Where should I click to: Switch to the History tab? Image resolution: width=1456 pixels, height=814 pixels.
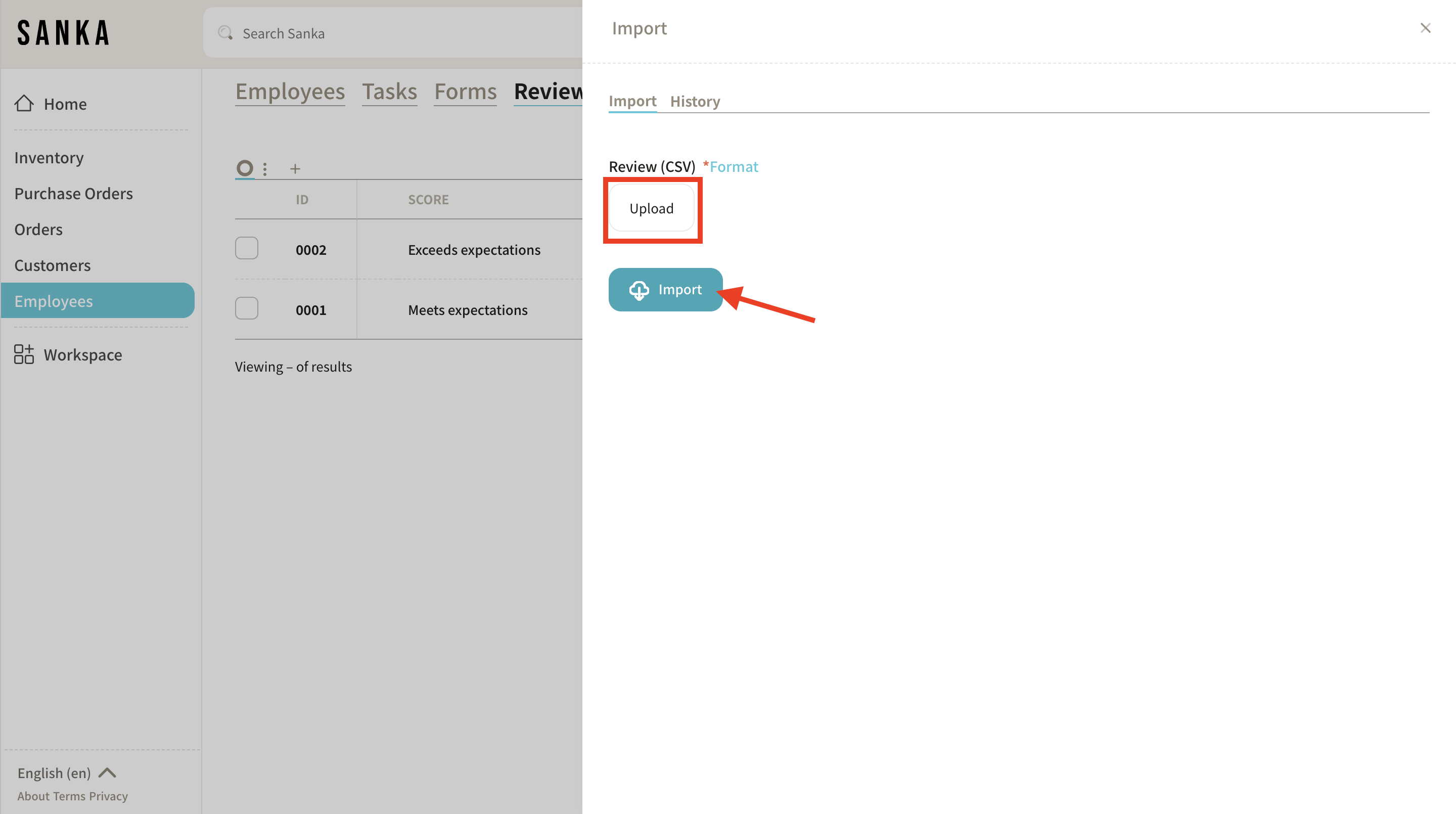tap(695, 101)
